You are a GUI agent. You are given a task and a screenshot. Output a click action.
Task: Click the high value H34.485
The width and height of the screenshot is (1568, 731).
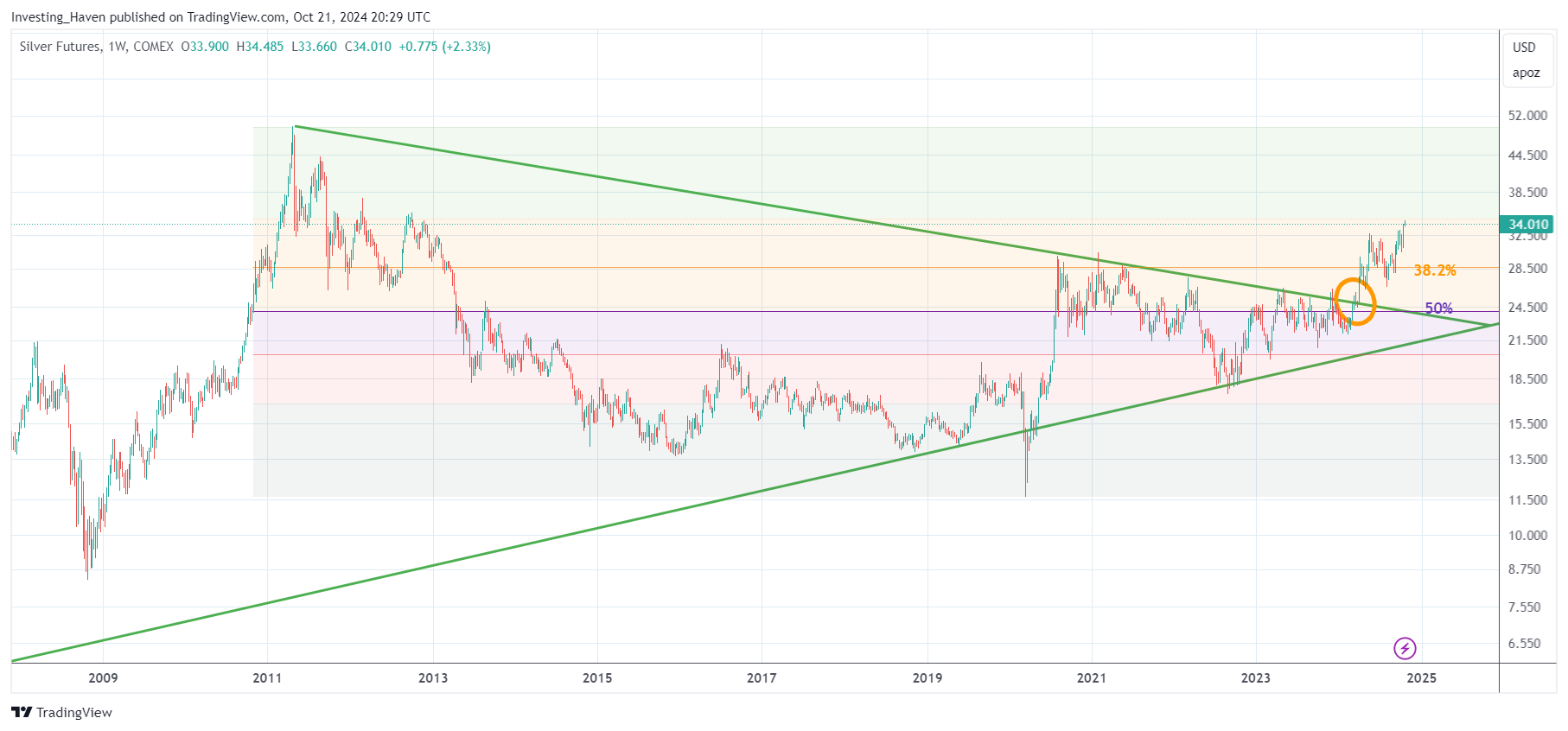point(260,47)
